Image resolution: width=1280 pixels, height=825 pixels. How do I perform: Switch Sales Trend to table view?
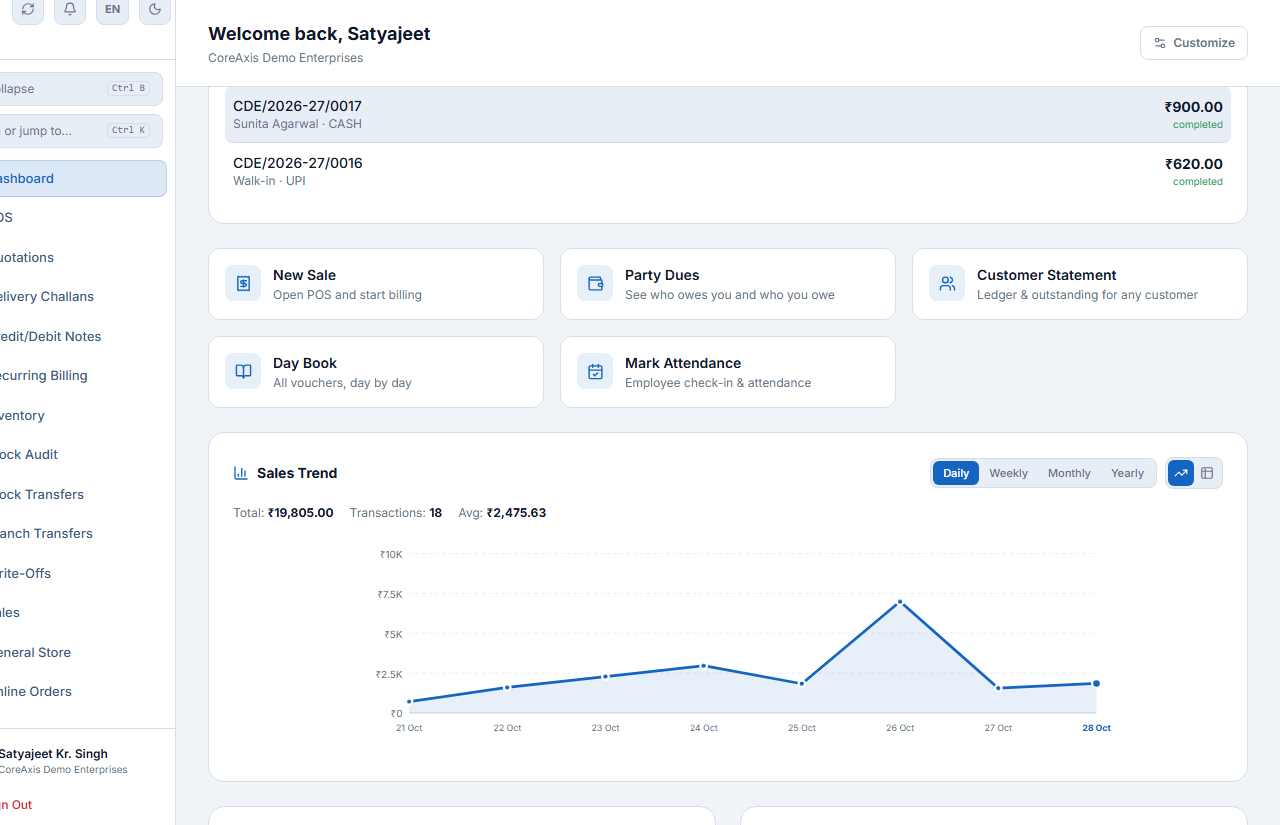pos(1207,473)
